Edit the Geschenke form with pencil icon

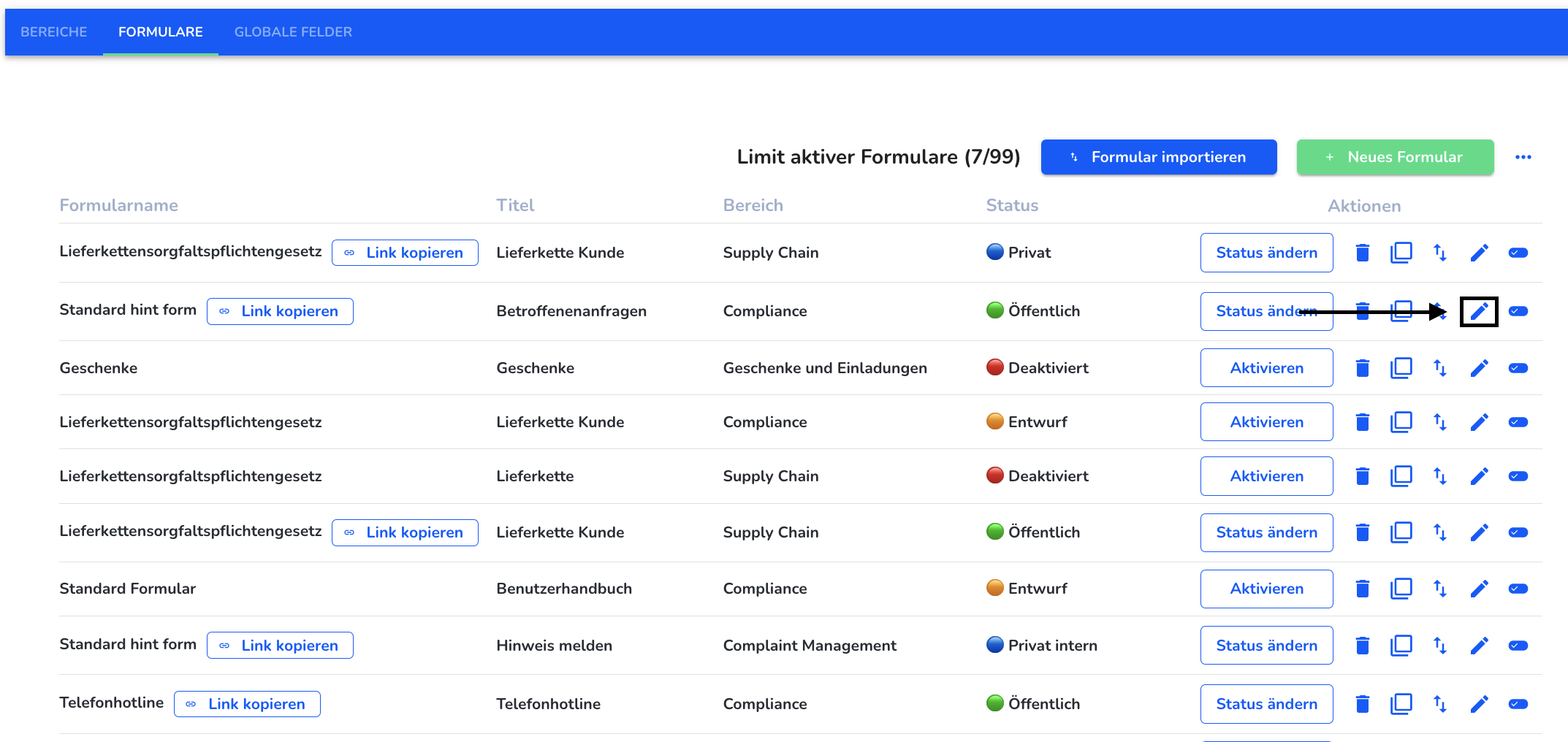point(1479,368)
